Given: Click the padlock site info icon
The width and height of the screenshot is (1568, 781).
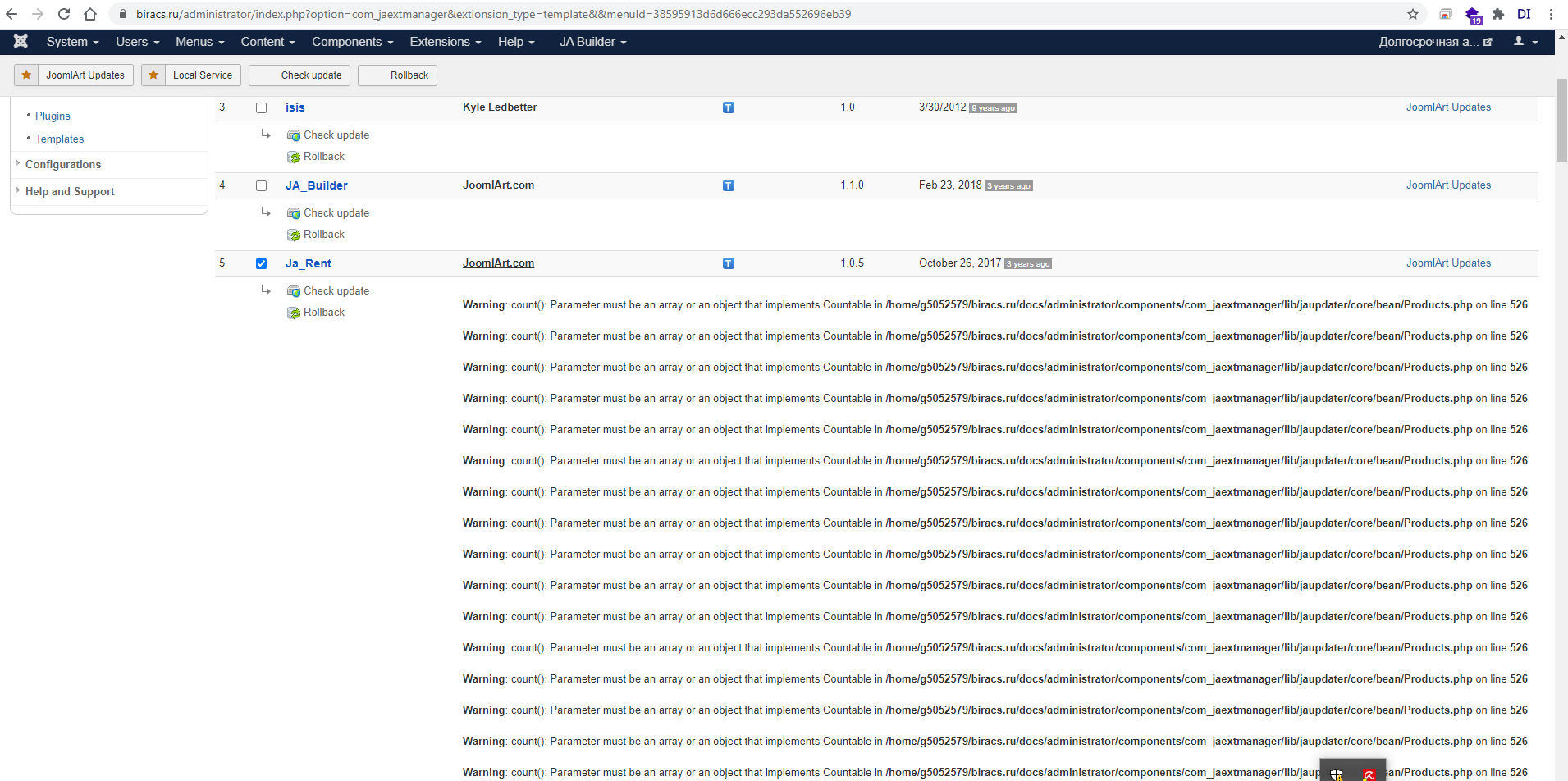Looking at the screenshot, I should [123, 14].
